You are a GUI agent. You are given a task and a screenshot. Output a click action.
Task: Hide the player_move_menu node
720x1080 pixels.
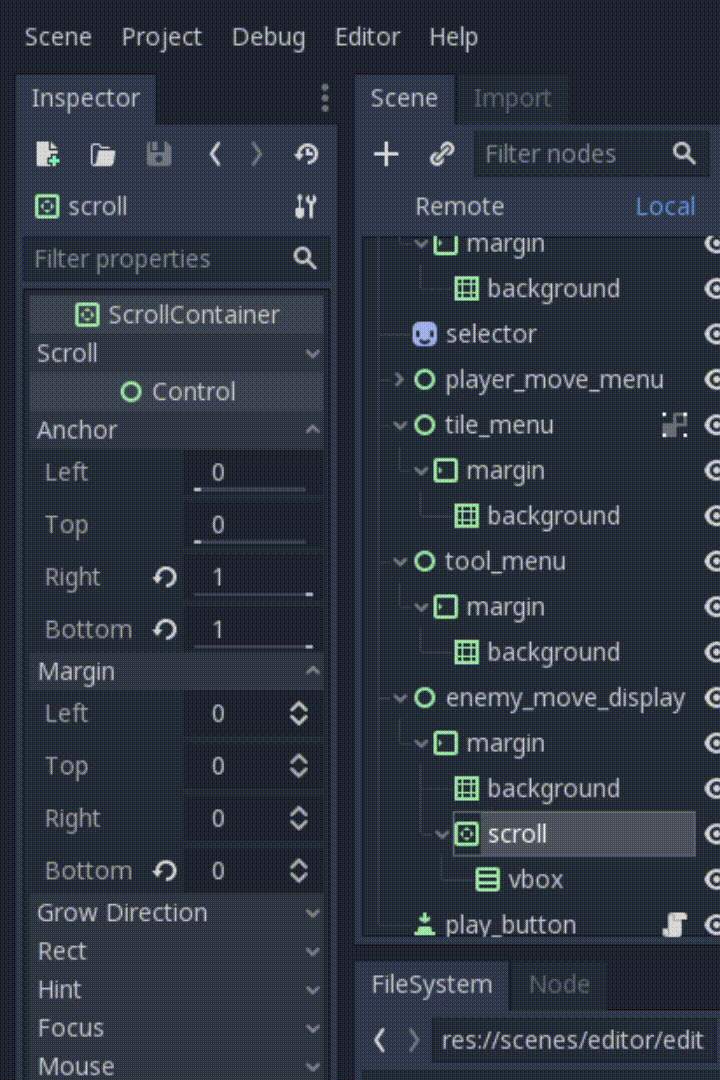tap(712, 380)
